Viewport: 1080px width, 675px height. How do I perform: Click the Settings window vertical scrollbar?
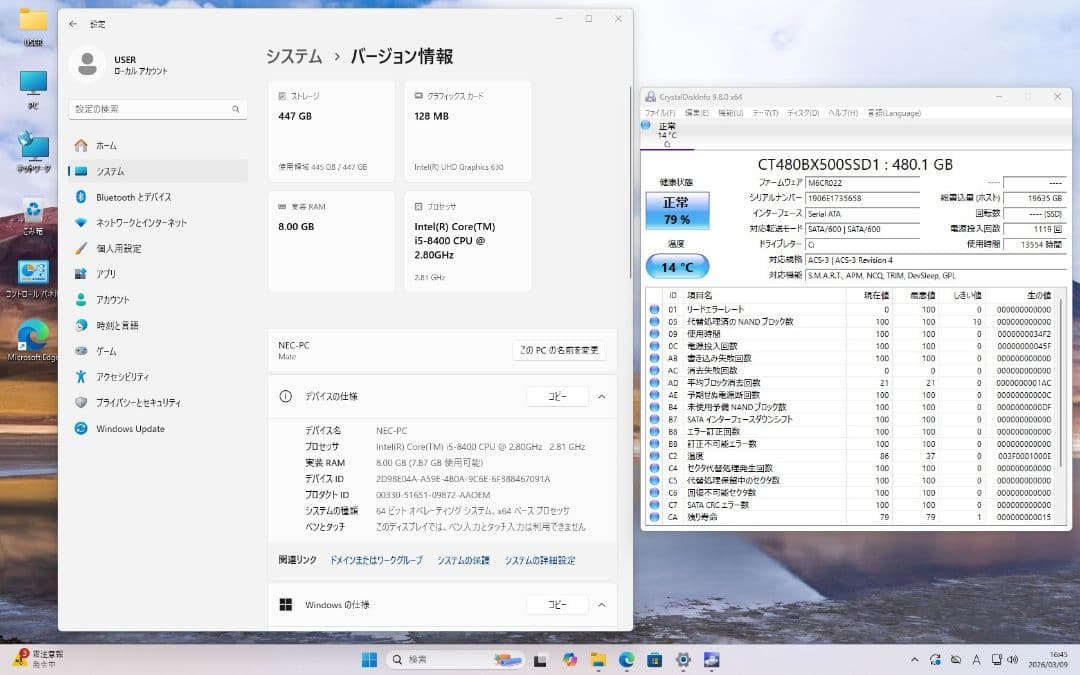click(x=629, y=183)
